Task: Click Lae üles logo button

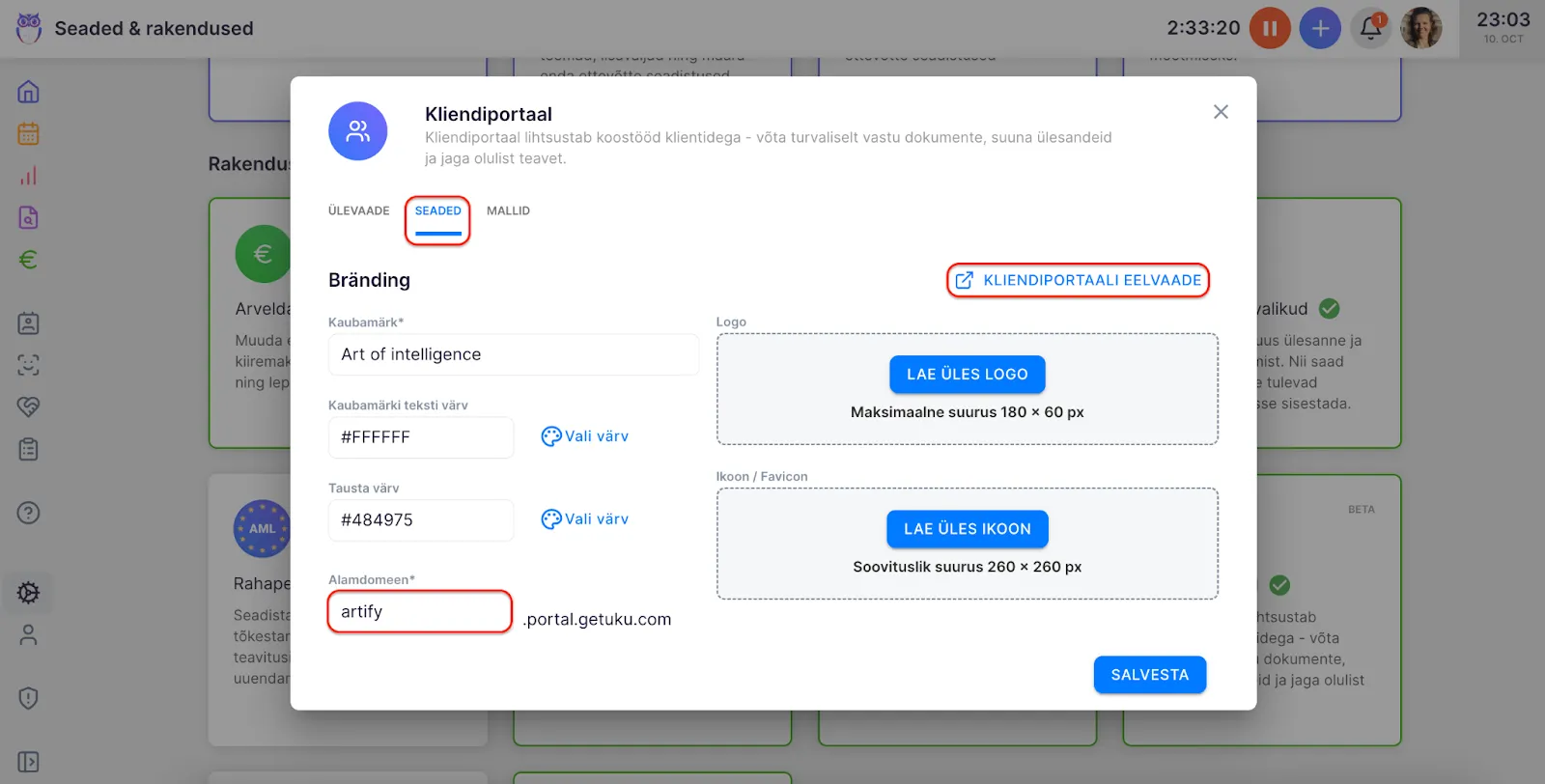Action: pyautogui.click(x=967, y=375)
